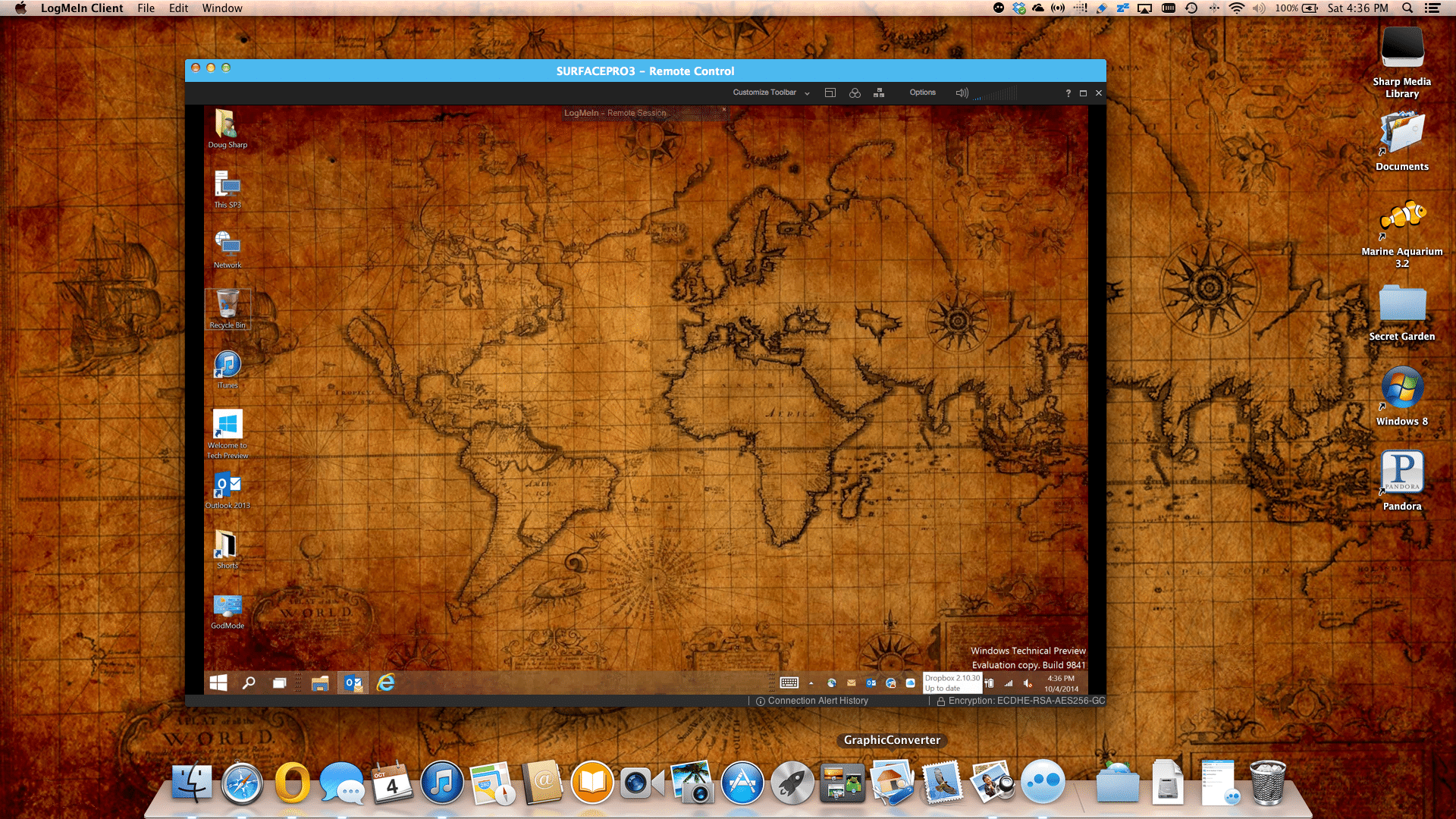Click the battery icon in the Windows tray

989,683
